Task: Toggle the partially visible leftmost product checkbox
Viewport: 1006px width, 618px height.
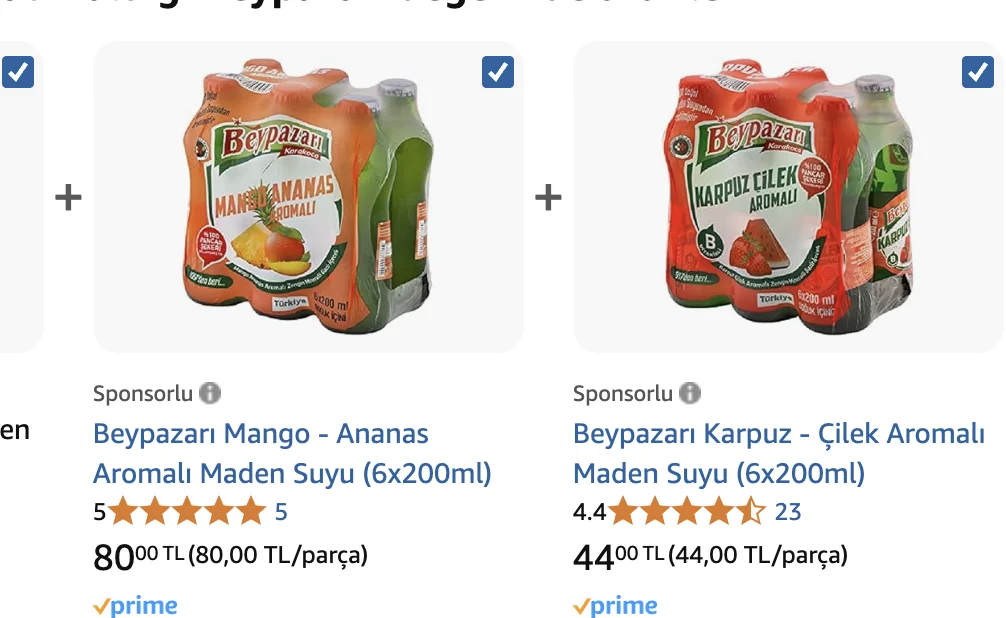Action: 18,72
